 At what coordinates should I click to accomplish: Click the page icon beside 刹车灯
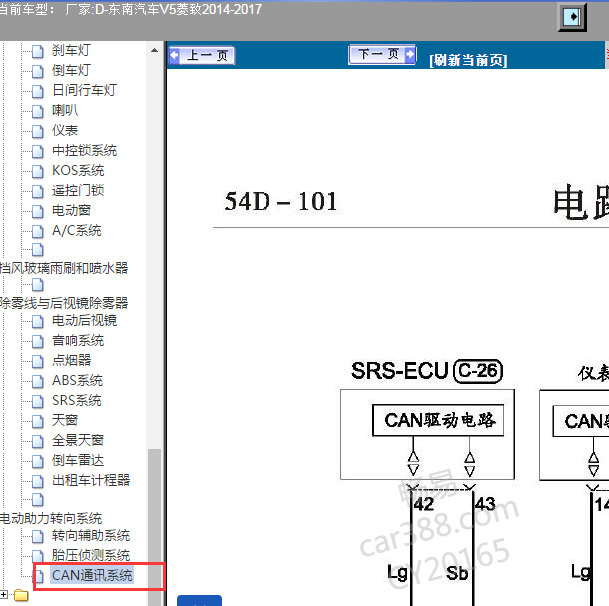38,51
